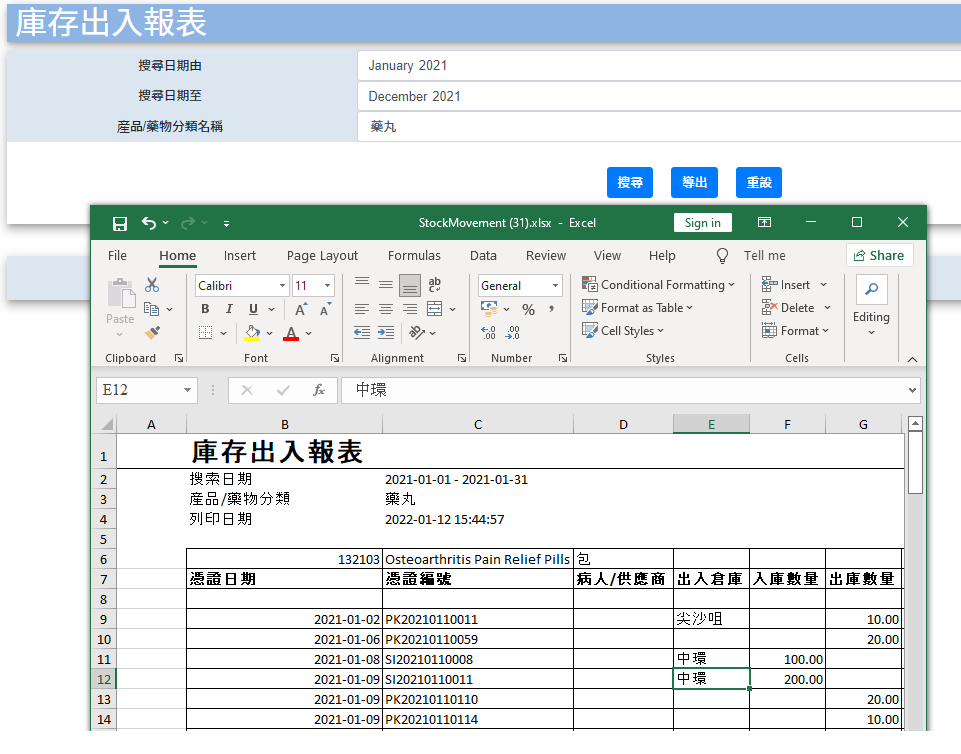Increase decimal places in Number group
961x754 pixels.
[488, 333]
